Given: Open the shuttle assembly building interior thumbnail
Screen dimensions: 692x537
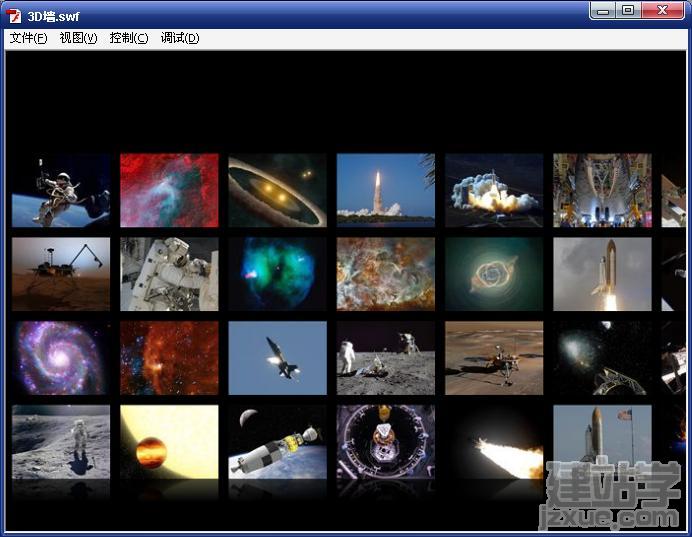Looking at the screenshot, I should pyautogui.click(x=602, y=190).
